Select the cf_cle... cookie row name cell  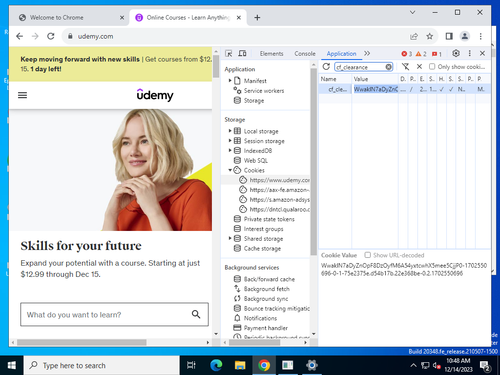click(x=335, y=89)
